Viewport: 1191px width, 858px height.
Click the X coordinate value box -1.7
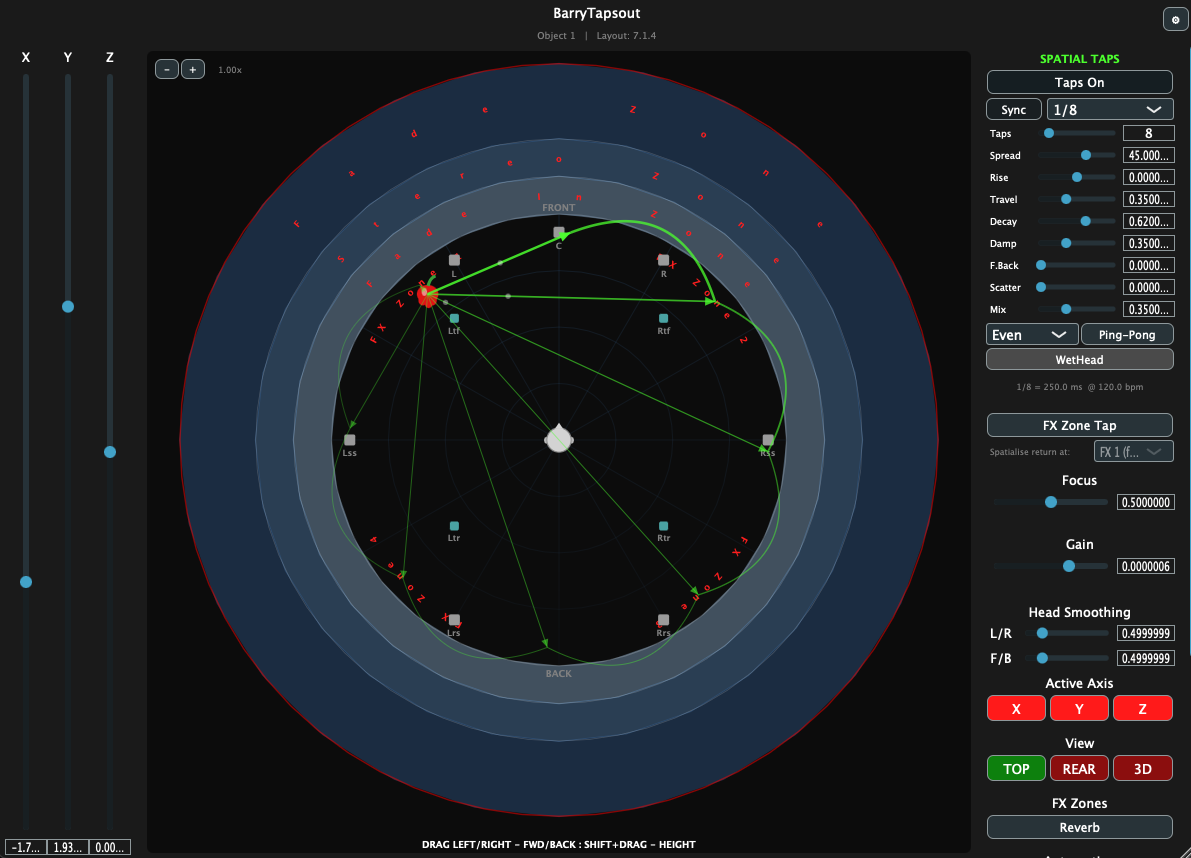[x=26, y=847]
